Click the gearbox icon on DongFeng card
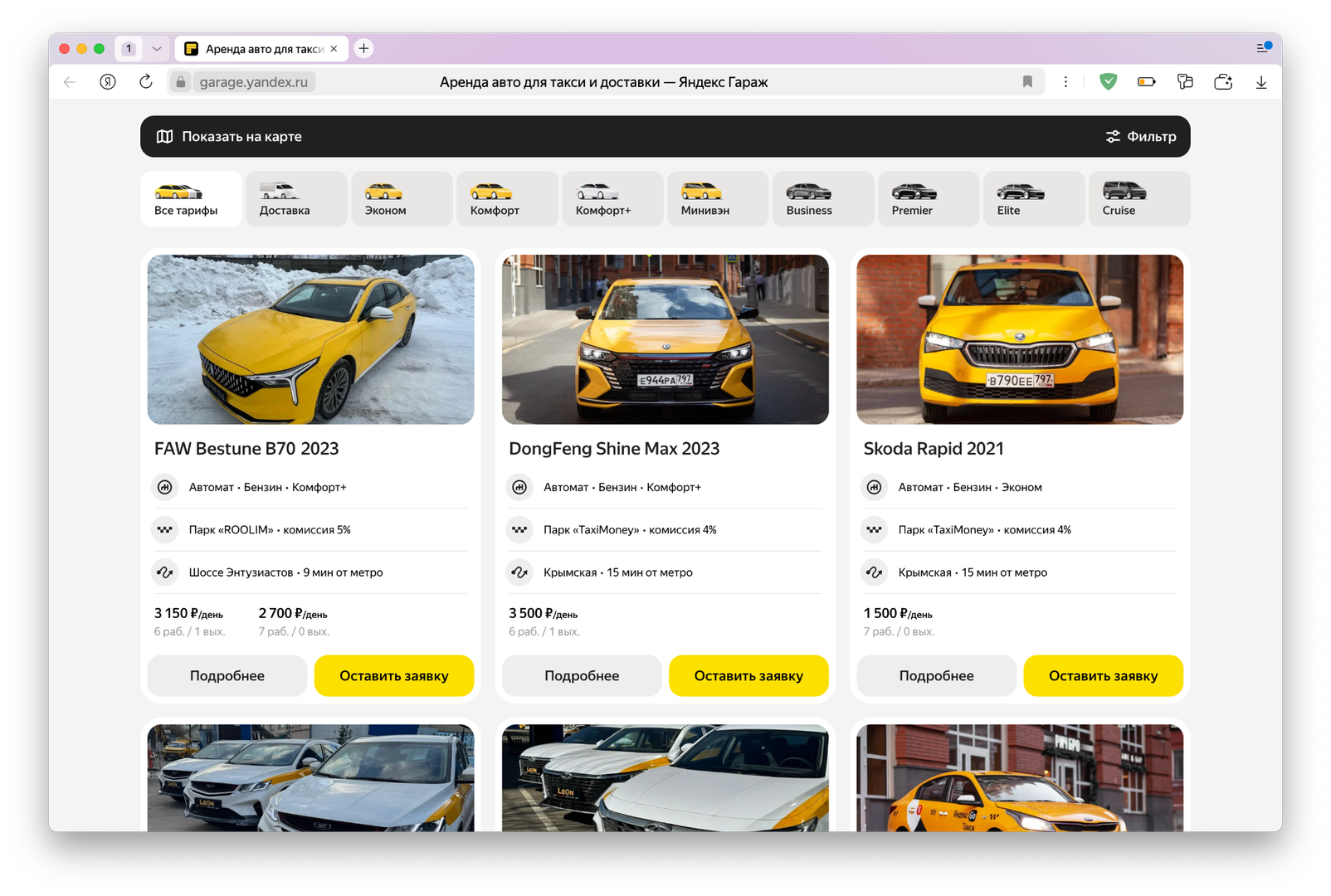The image size is (1331, 896). (x=519, y=487)
